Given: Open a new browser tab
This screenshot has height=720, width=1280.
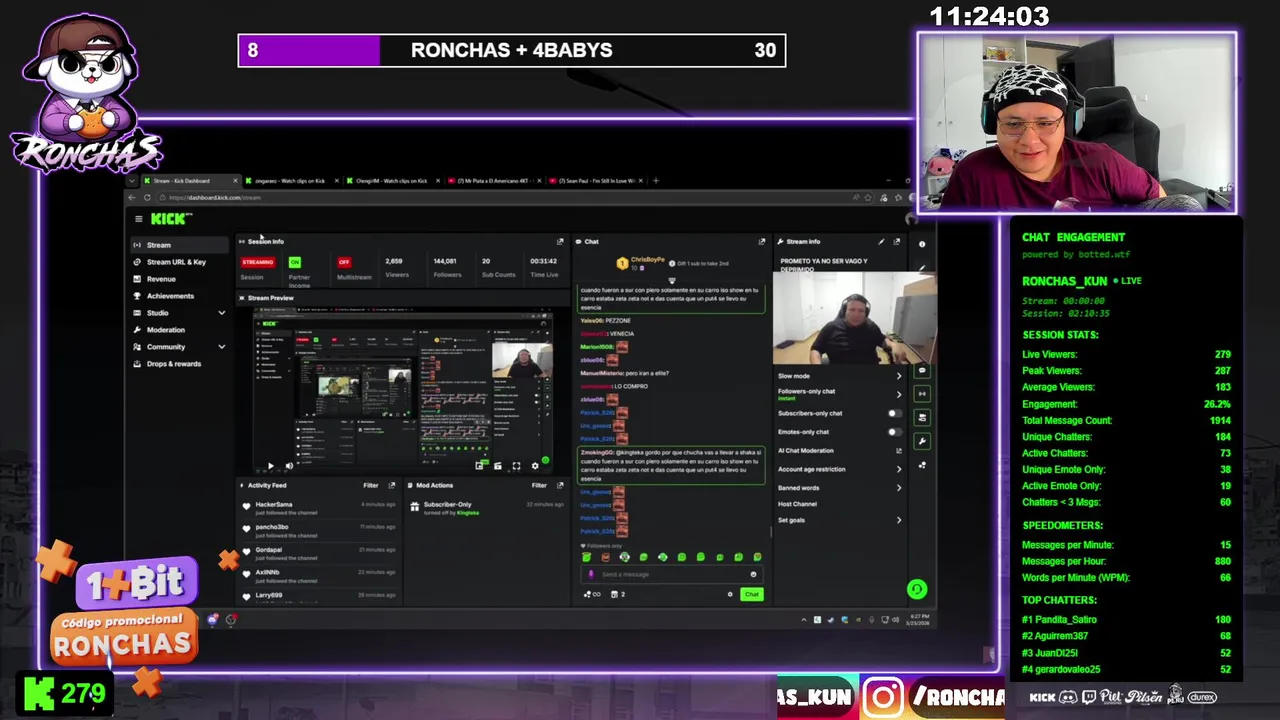Looking at the screenshot, I should click(x=656, y=181).
